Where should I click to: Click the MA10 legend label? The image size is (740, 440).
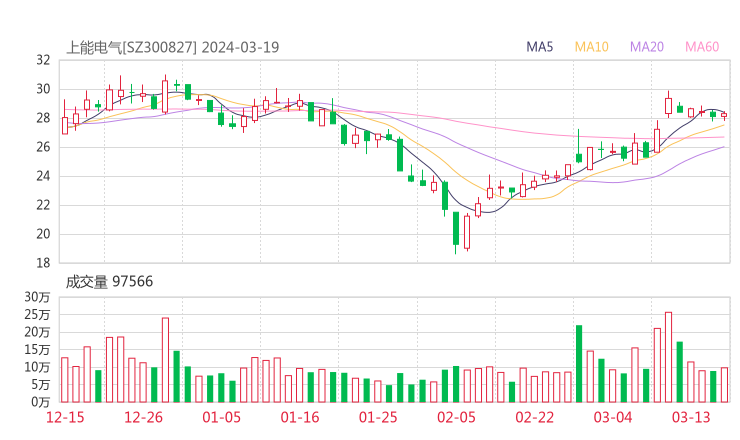pos(591,47)
